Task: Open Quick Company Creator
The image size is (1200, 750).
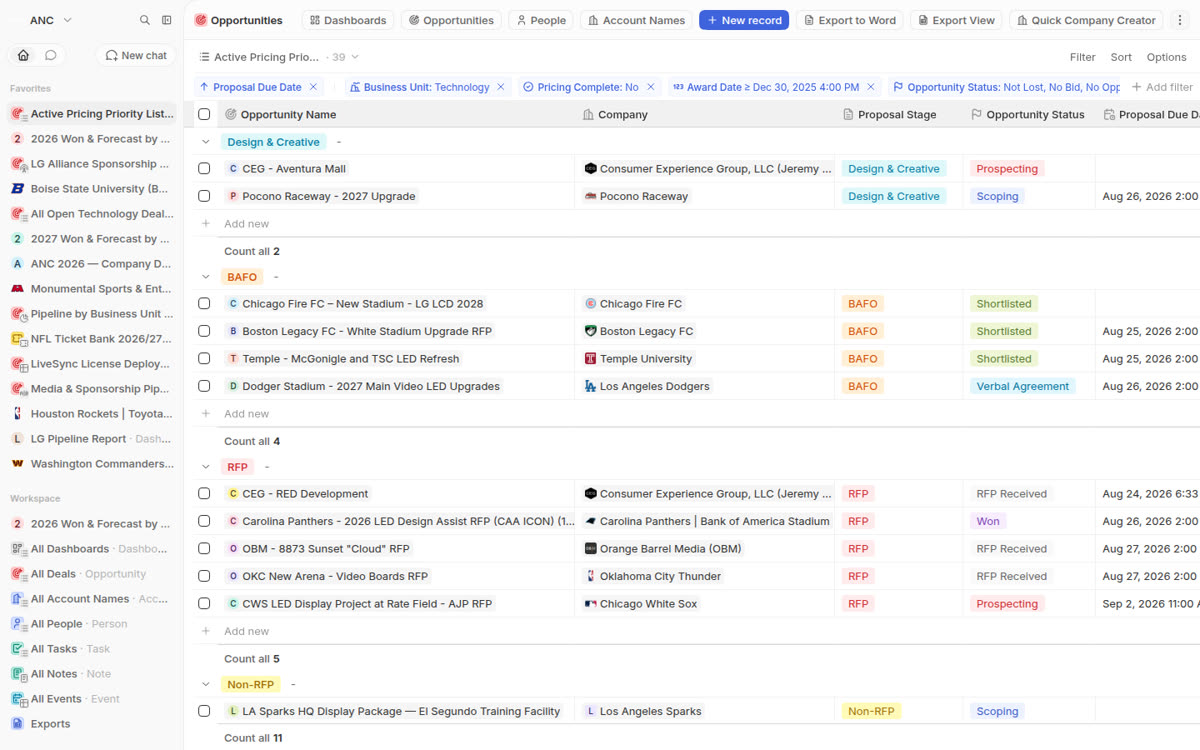Action: click(1086, 20)
